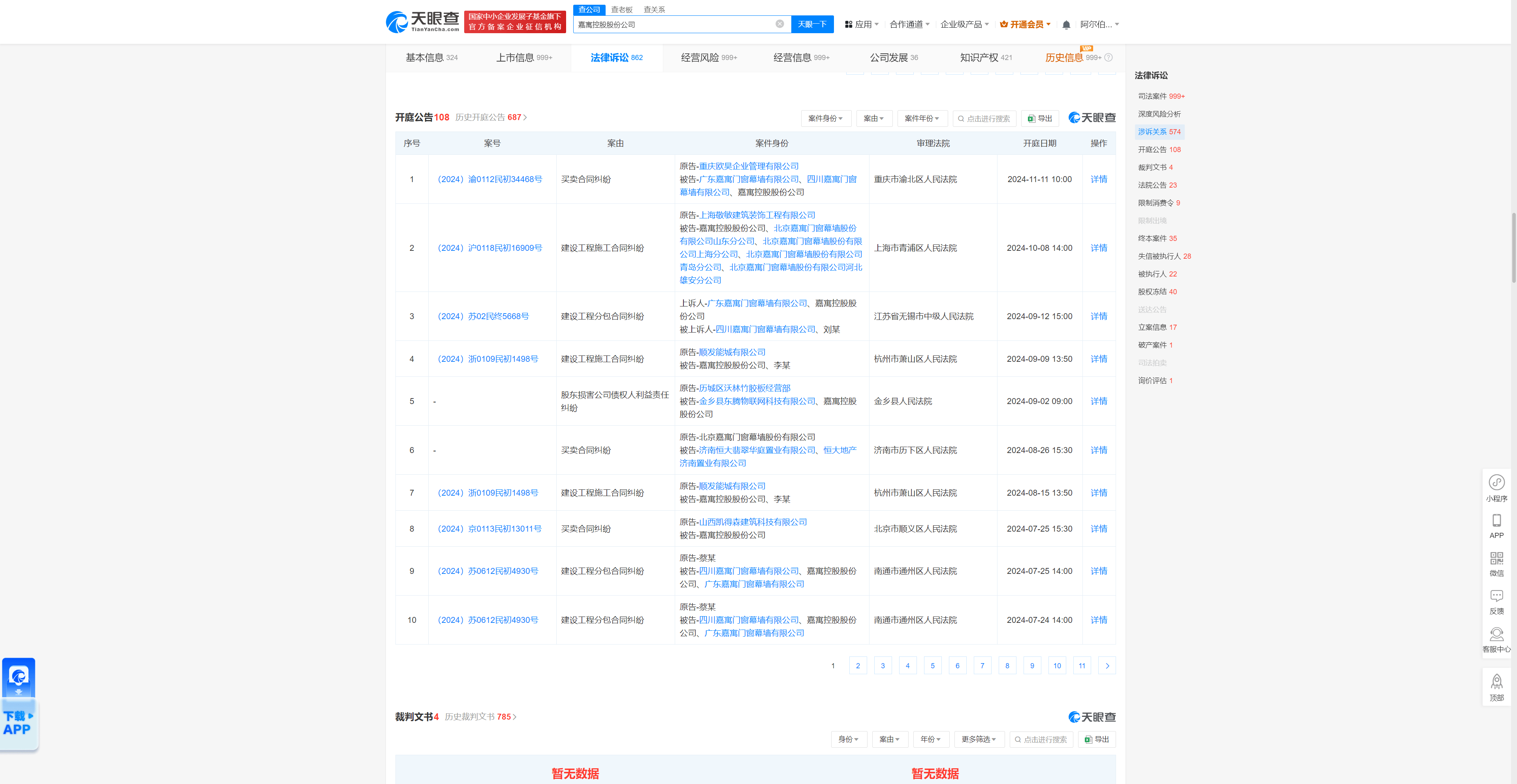The height and width of the screenshot is (784, 1517).
Task: Open the feedback icon
Action: click(1496, 602)
